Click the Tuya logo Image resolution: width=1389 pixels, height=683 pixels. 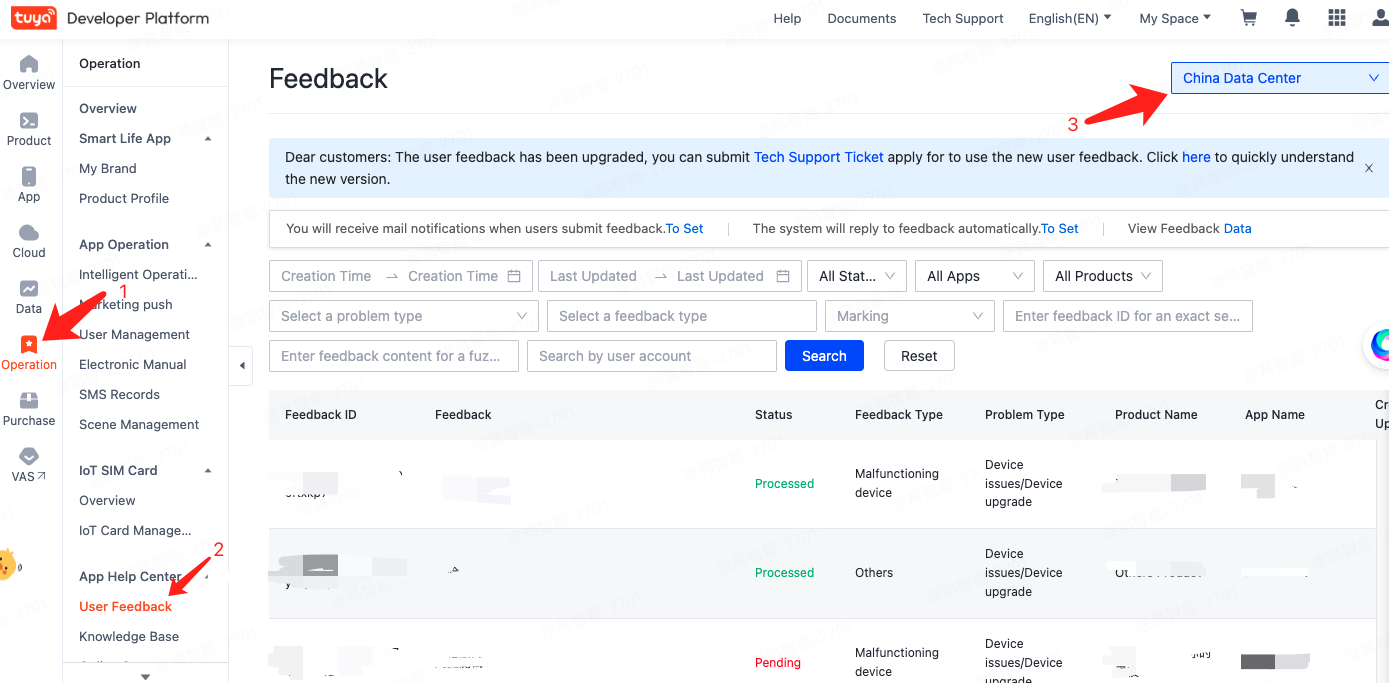(x=33, y=18)
